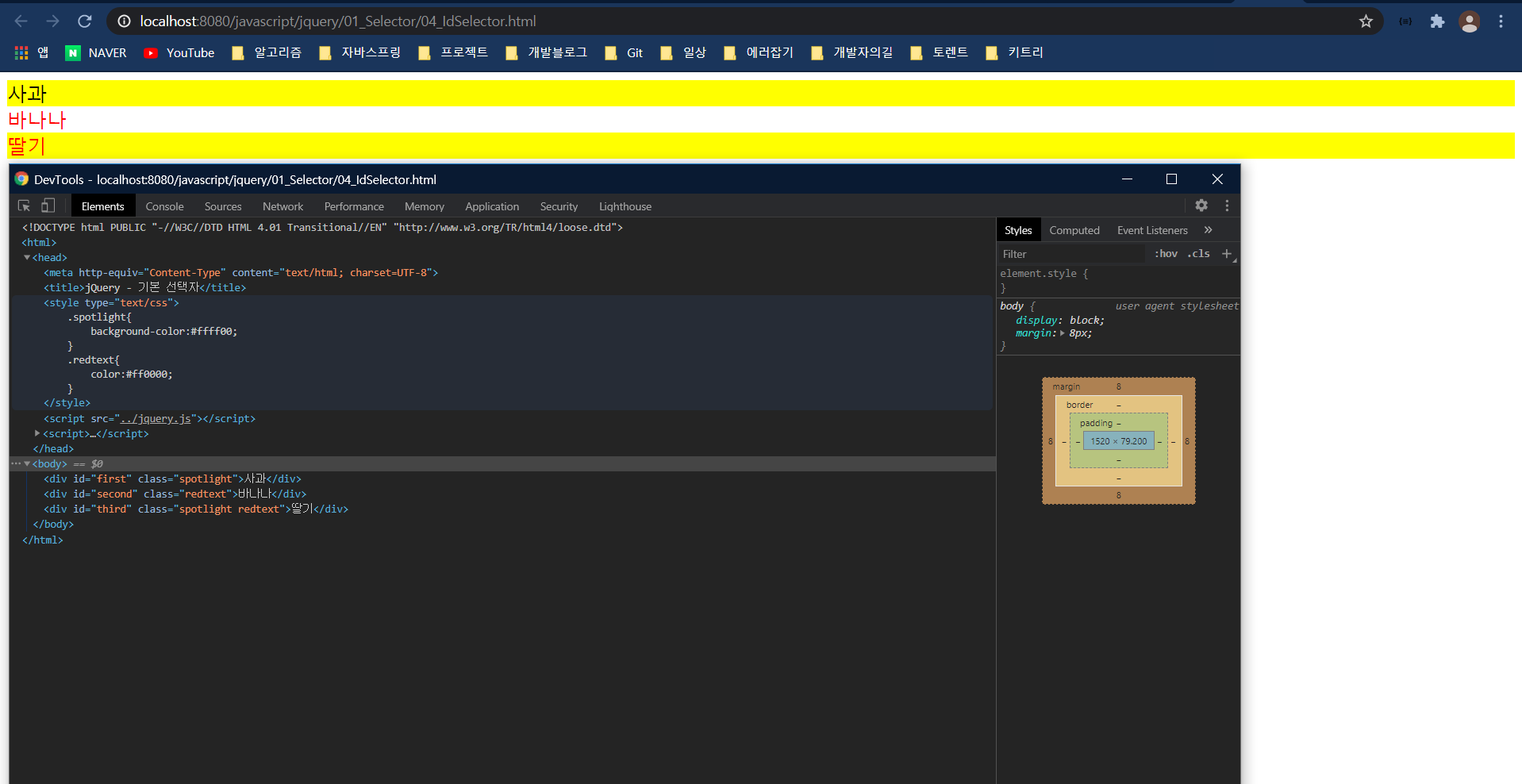Open the Chrome three-dot menu
The width and height of the screenshot is (1522, 784).
point(1501,21)
